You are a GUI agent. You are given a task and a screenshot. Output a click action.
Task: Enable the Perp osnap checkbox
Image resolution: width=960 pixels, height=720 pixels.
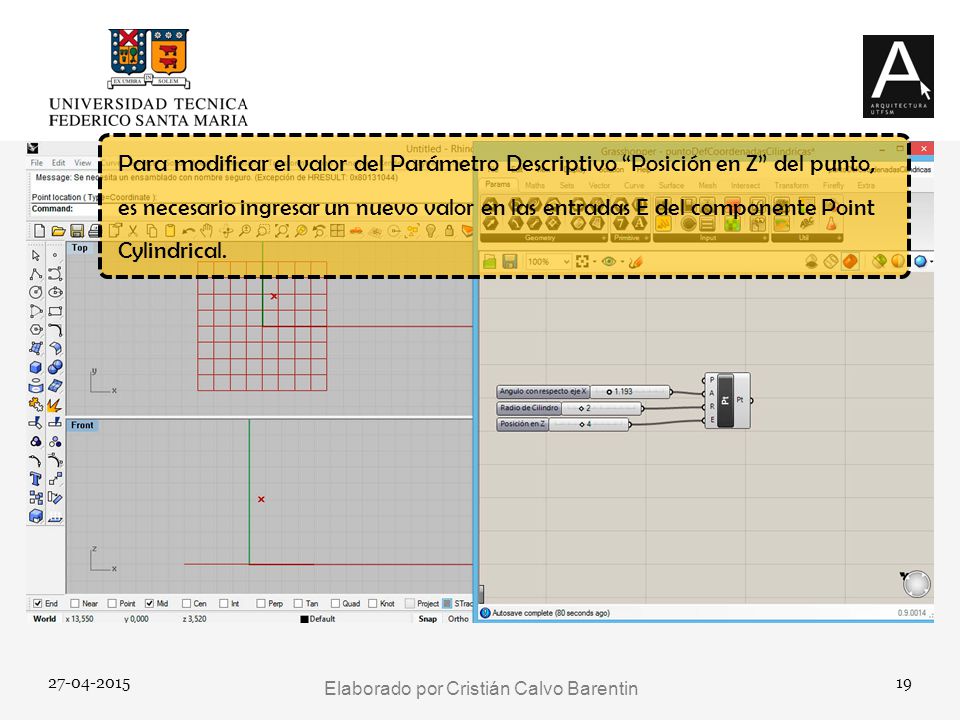pos(261,603)
